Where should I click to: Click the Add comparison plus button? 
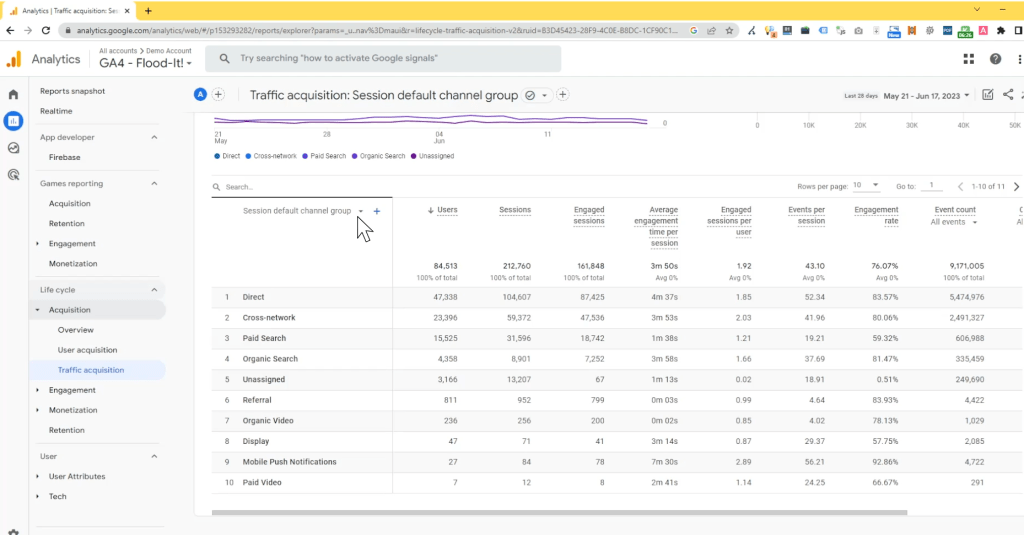[x=218, y=95]
